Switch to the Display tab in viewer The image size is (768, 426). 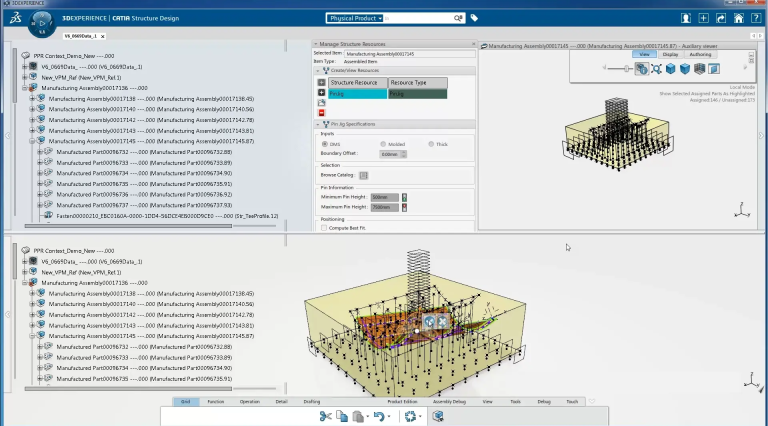[x=669, y=55]
